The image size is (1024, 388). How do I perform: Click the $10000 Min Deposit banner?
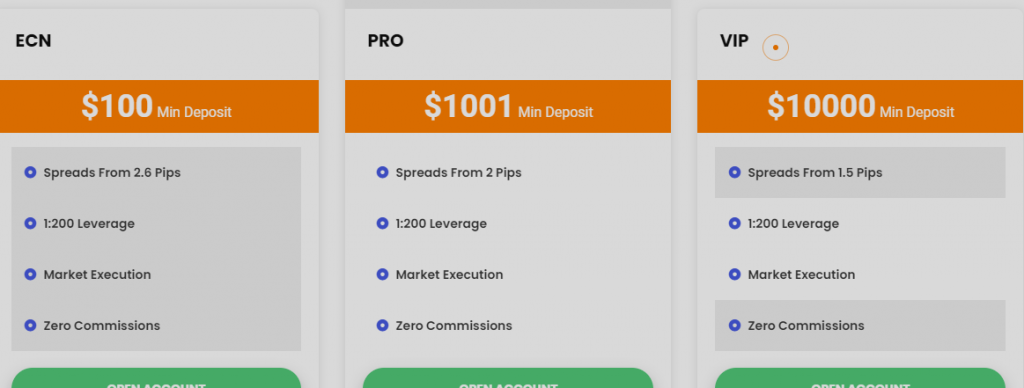(x=861, y=106)
